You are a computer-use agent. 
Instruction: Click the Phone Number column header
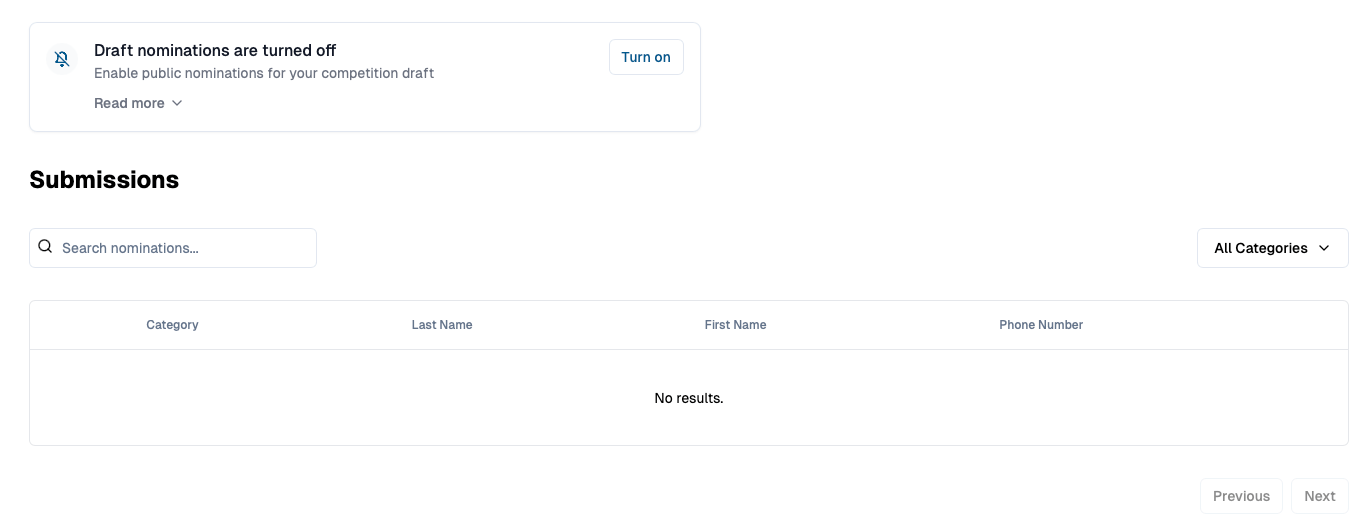pos(1041,325)
